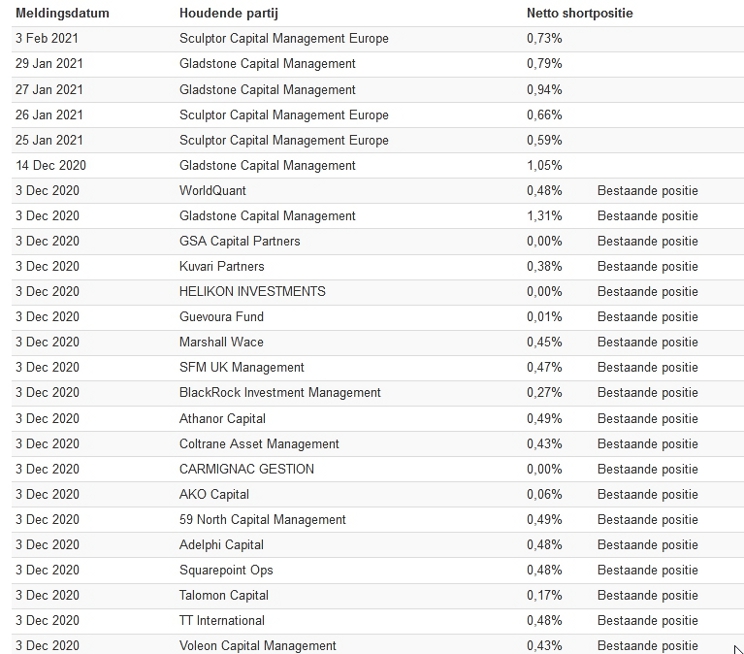The height and width of the screenshot is (654, 744).
Task: Select the 3 Feb 2021 date cell
Action: [x=48, y=38]
